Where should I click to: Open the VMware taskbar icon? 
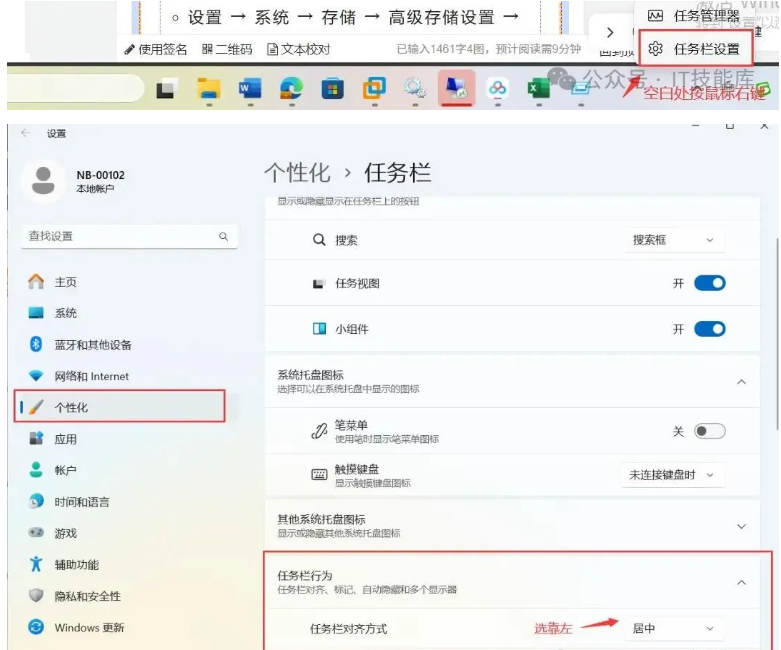pos(375,89)
